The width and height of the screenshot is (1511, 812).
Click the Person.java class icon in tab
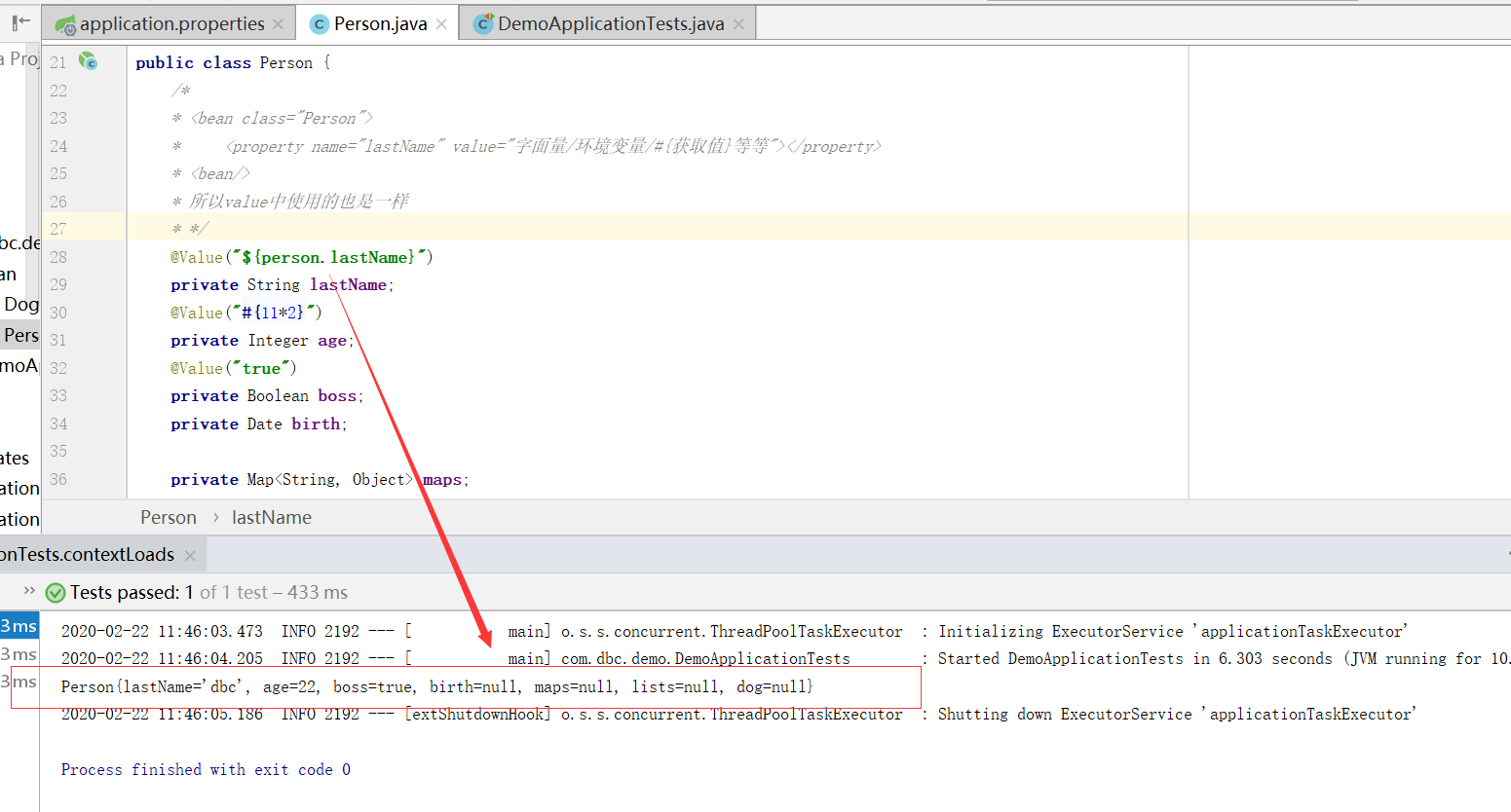tap(319, 24)
